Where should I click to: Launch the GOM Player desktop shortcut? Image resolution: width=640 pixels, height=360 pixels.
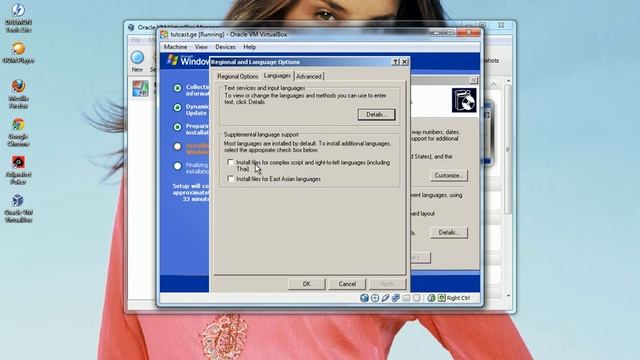point(18,53)
